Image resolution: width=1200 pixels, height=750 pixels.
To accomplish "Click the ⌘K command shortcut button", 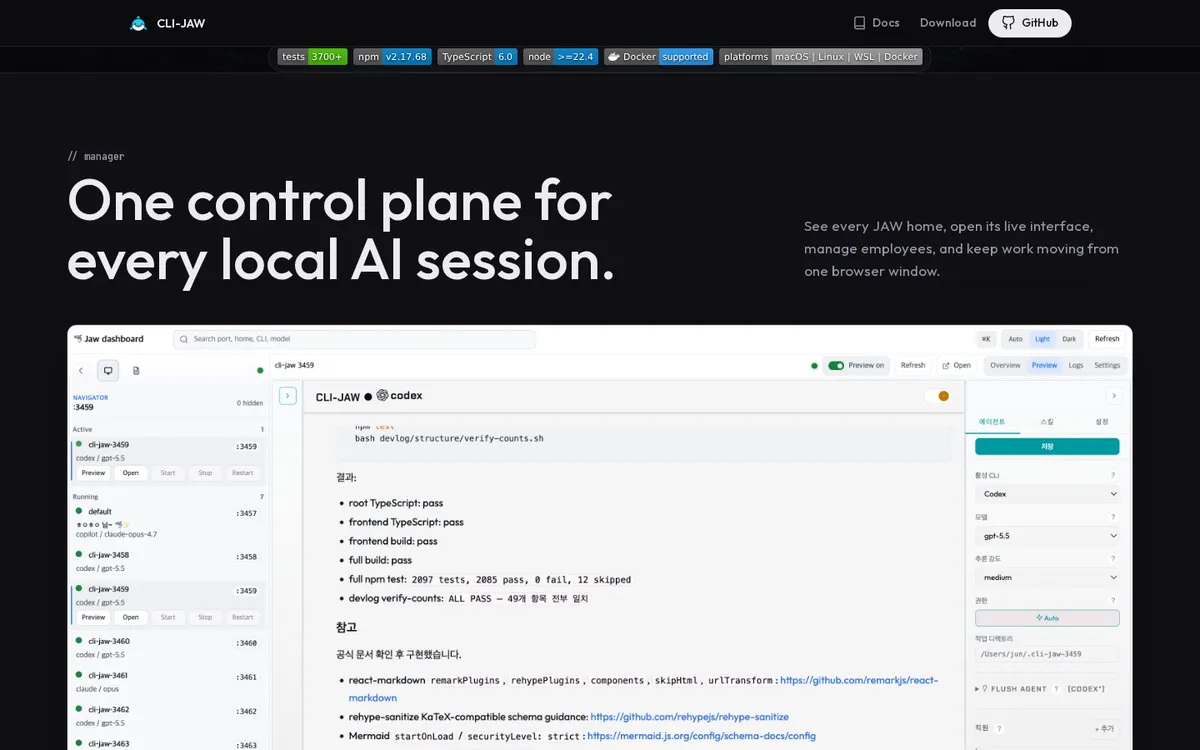I will coord(986,339).
